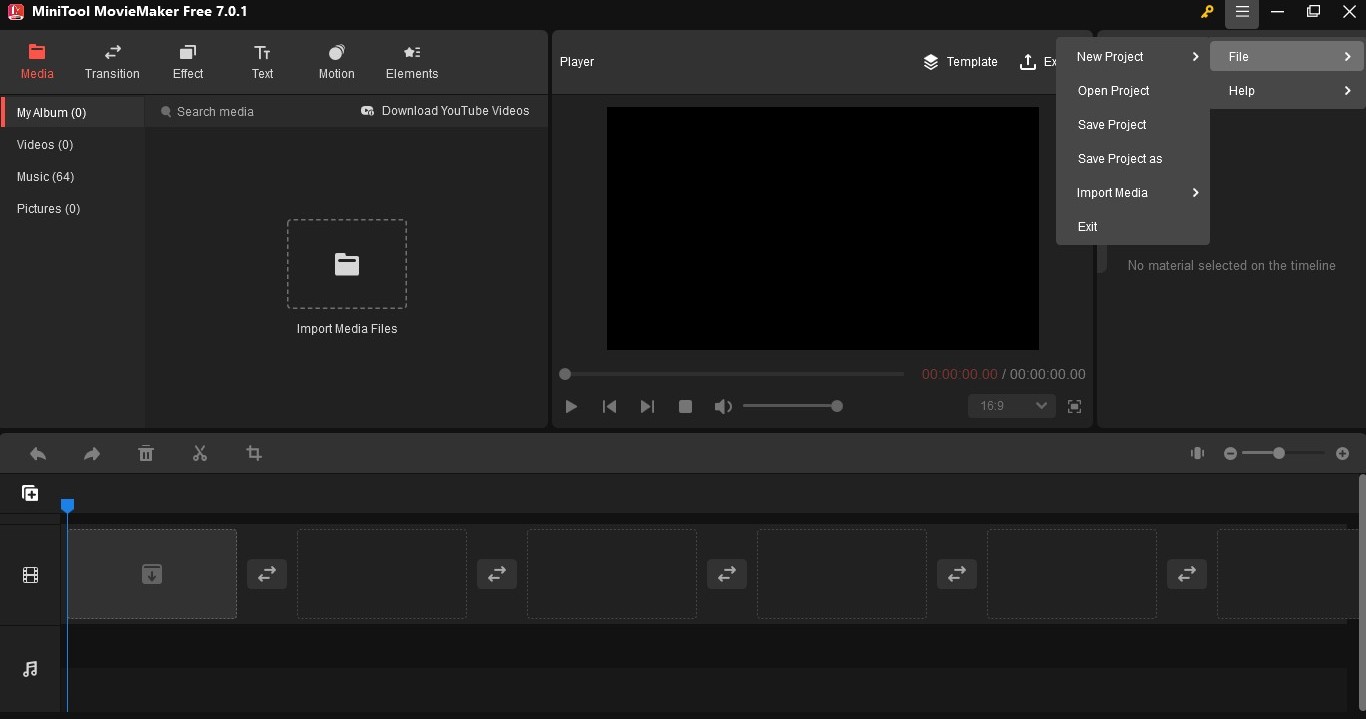Open the Template button in player
Image resolution: width=1366 pixels, height=719 pixels.
(x=960, y=62)
